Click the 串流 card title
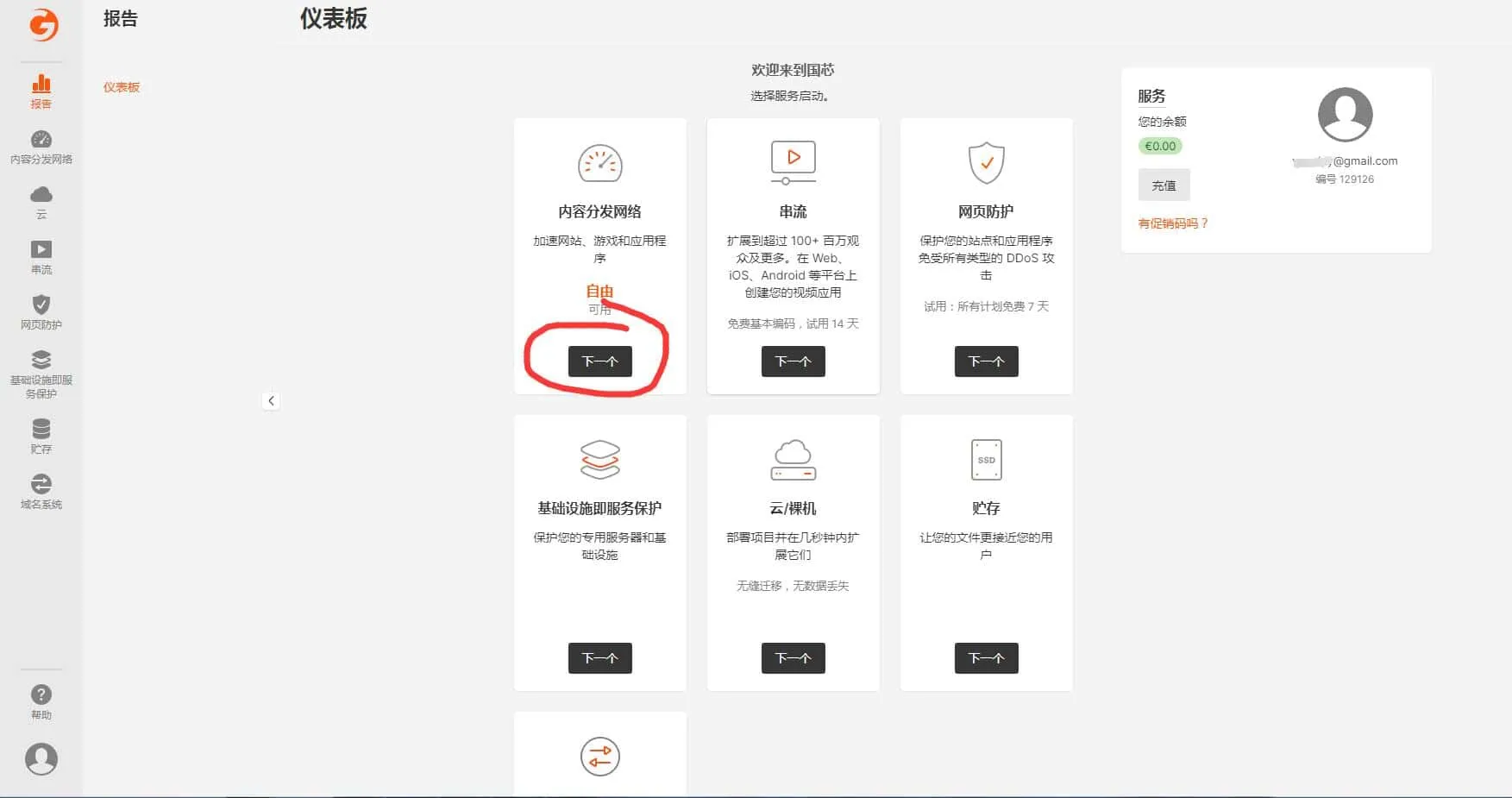The width and height of the screenshot is (1512, 798). pos(794,211)
